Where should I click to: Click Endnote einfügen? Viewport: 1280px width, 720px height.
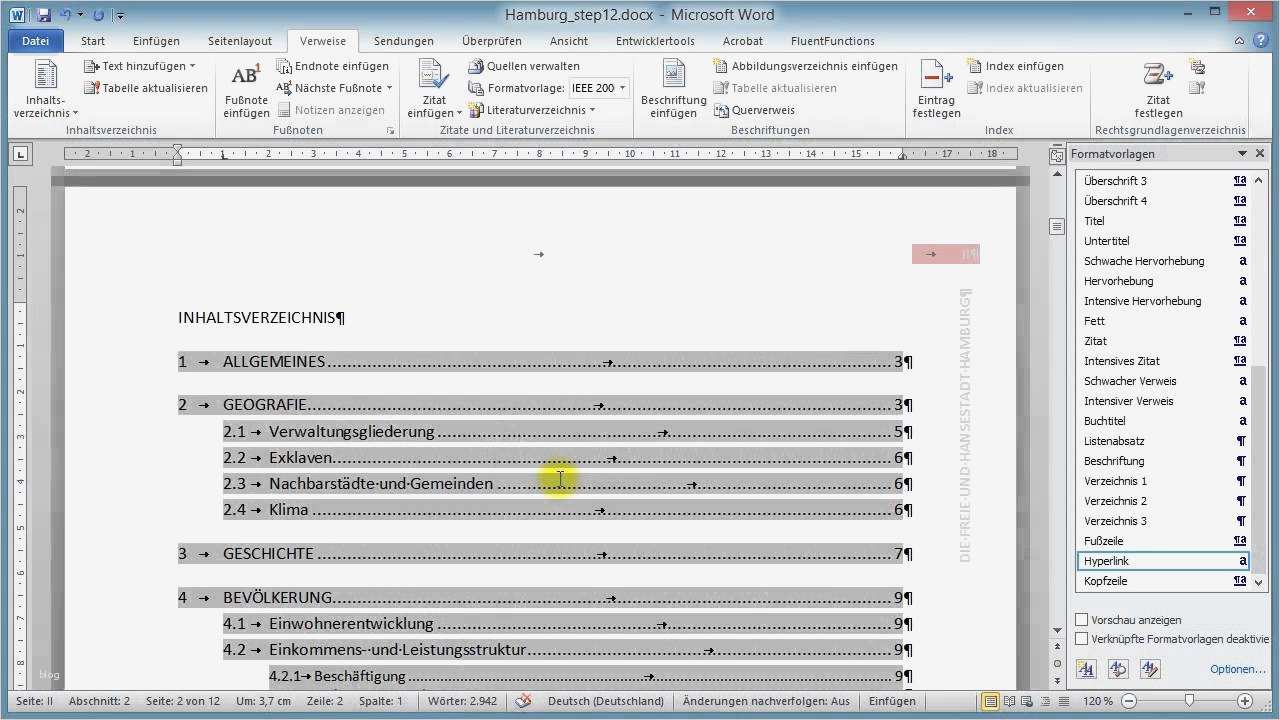pyautogui.click(x=334, y=66)
